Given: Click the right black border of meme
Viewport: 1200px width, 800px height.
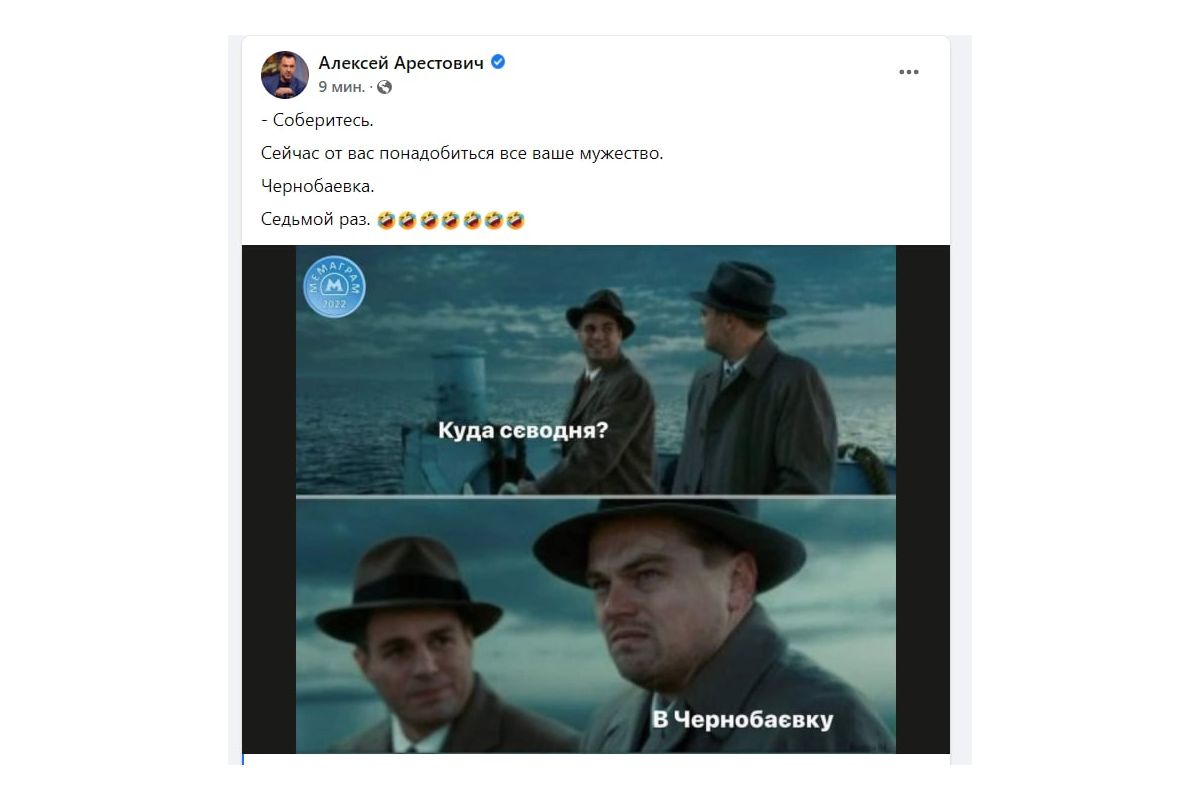Looking at the screenshot, I should (x=922, y=498).
